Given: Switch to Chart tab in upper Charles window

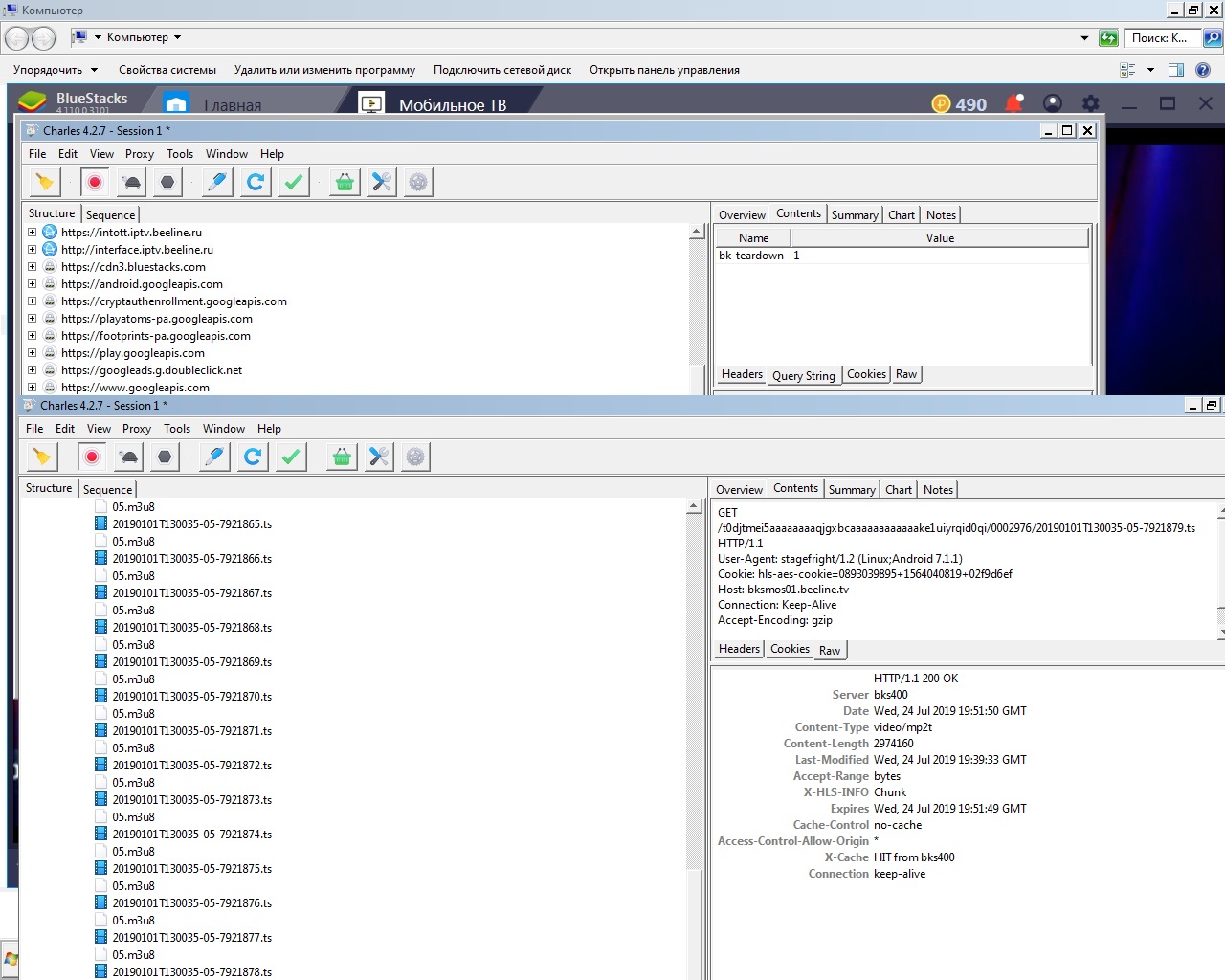Looking at the screenshot, I should click(902, 215).
